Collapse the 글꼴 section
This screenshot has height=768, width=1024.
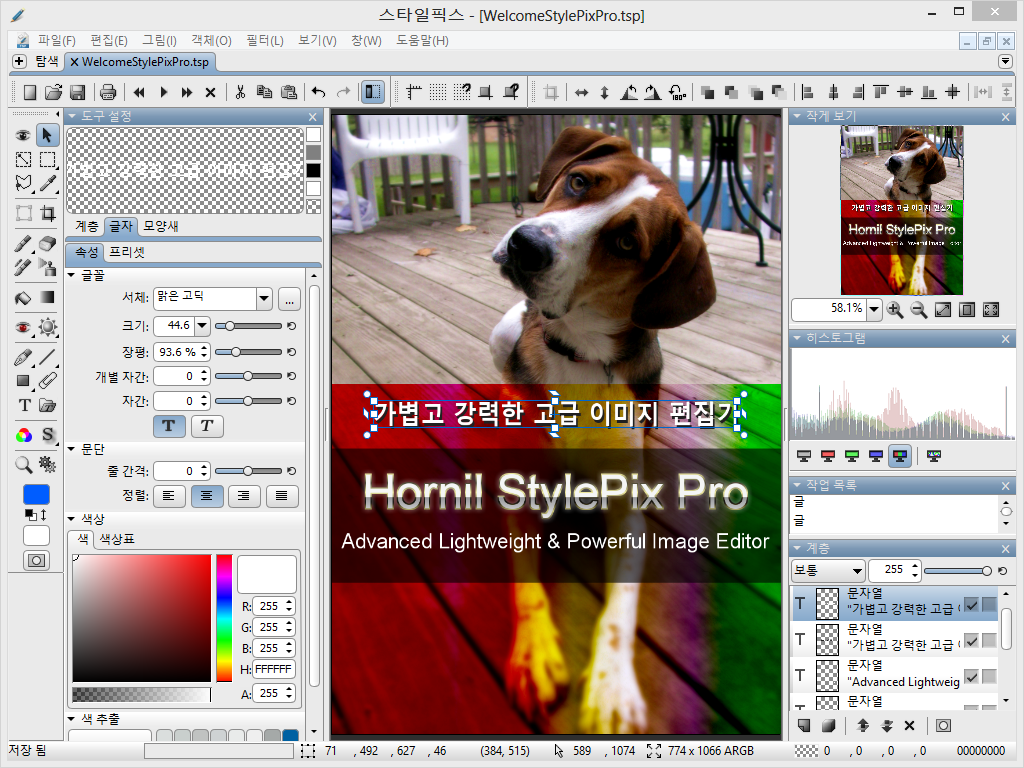pos(72,276)
